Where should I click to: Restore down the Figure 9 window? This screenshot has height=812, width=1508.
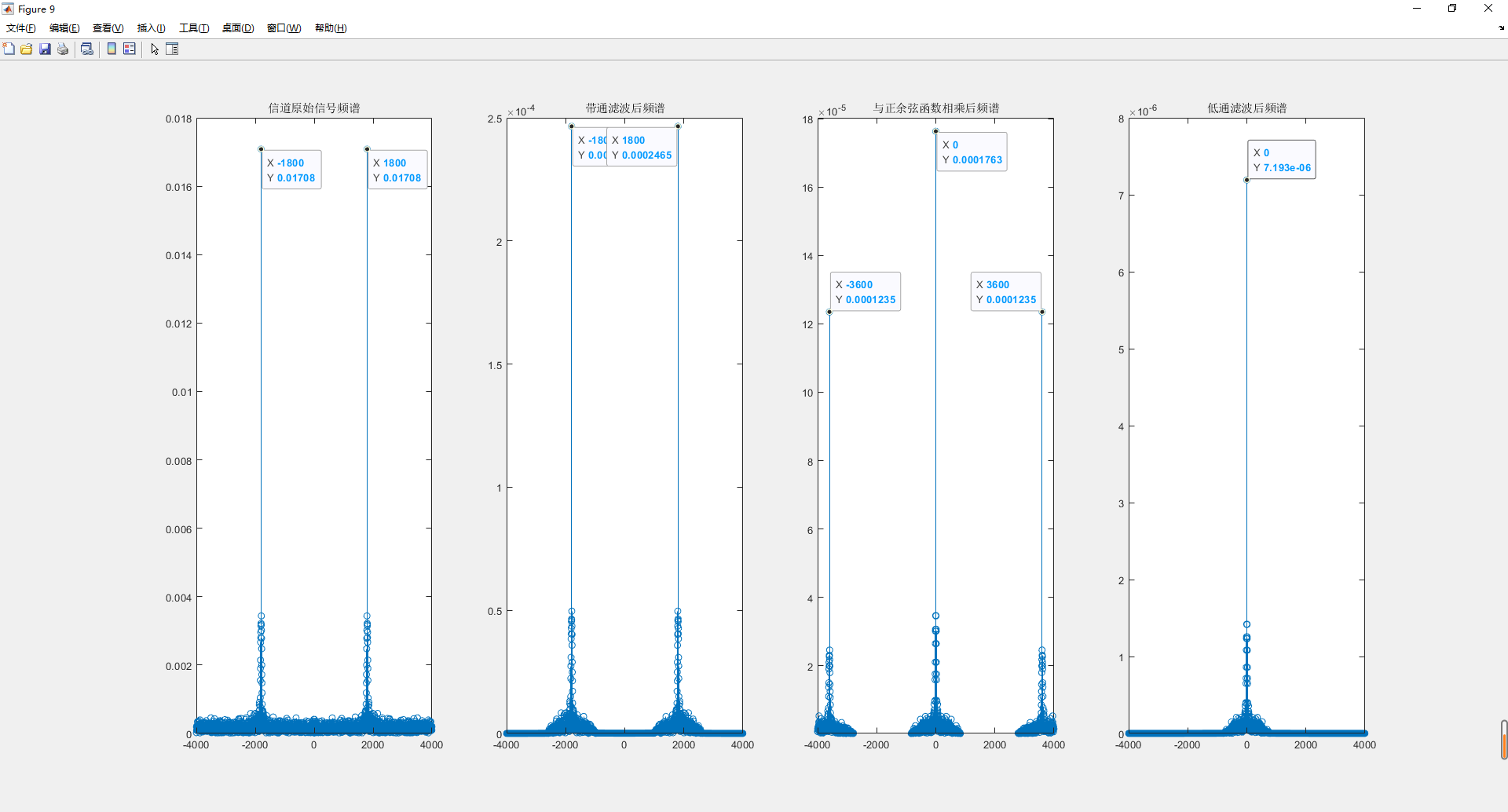1452,9
